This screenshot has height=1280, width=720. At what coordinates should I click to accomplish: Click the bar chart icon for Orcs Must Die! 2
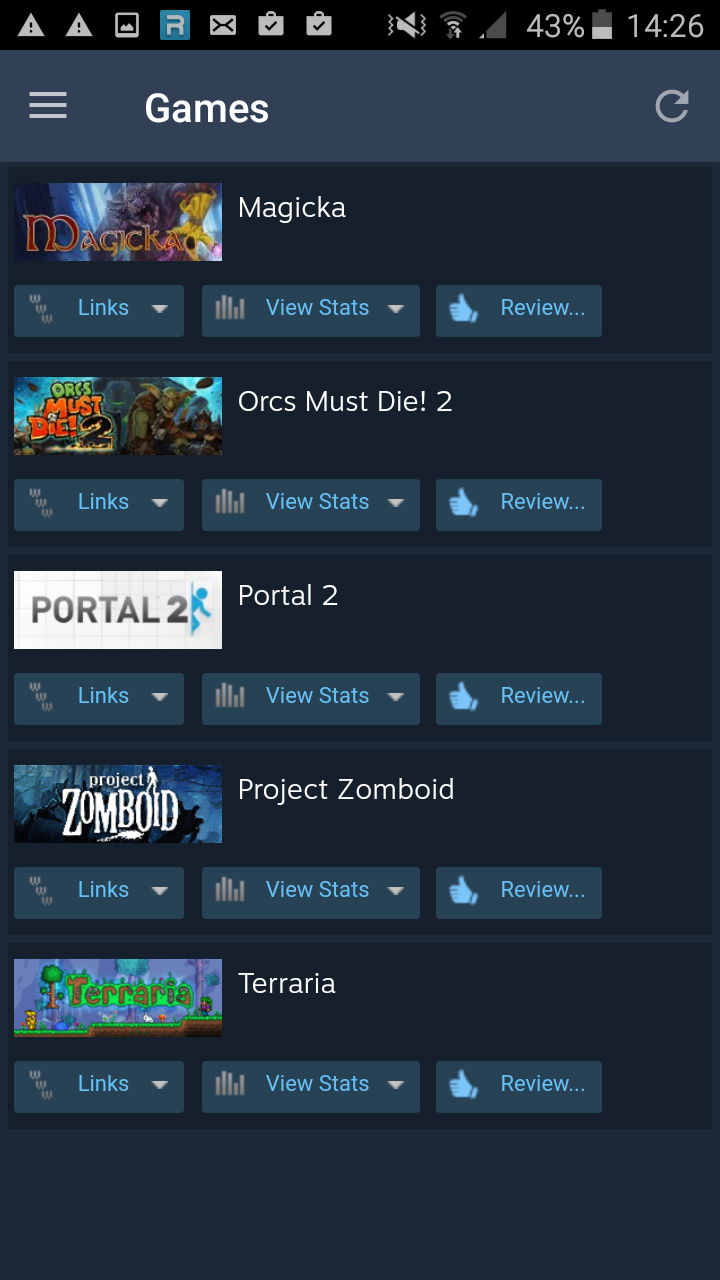(230, 503)
